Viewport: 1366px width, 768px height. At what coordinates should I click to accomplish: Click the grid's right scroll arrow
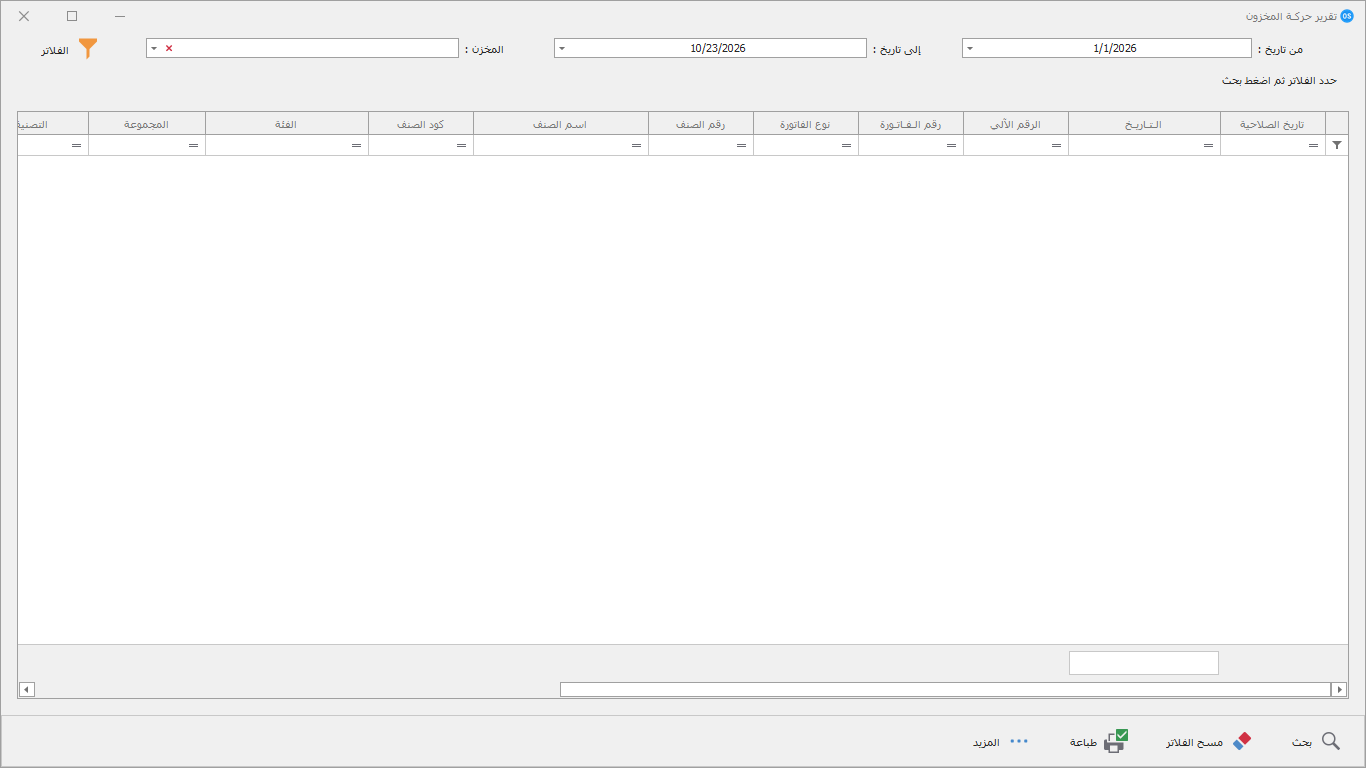point(1339,689)
